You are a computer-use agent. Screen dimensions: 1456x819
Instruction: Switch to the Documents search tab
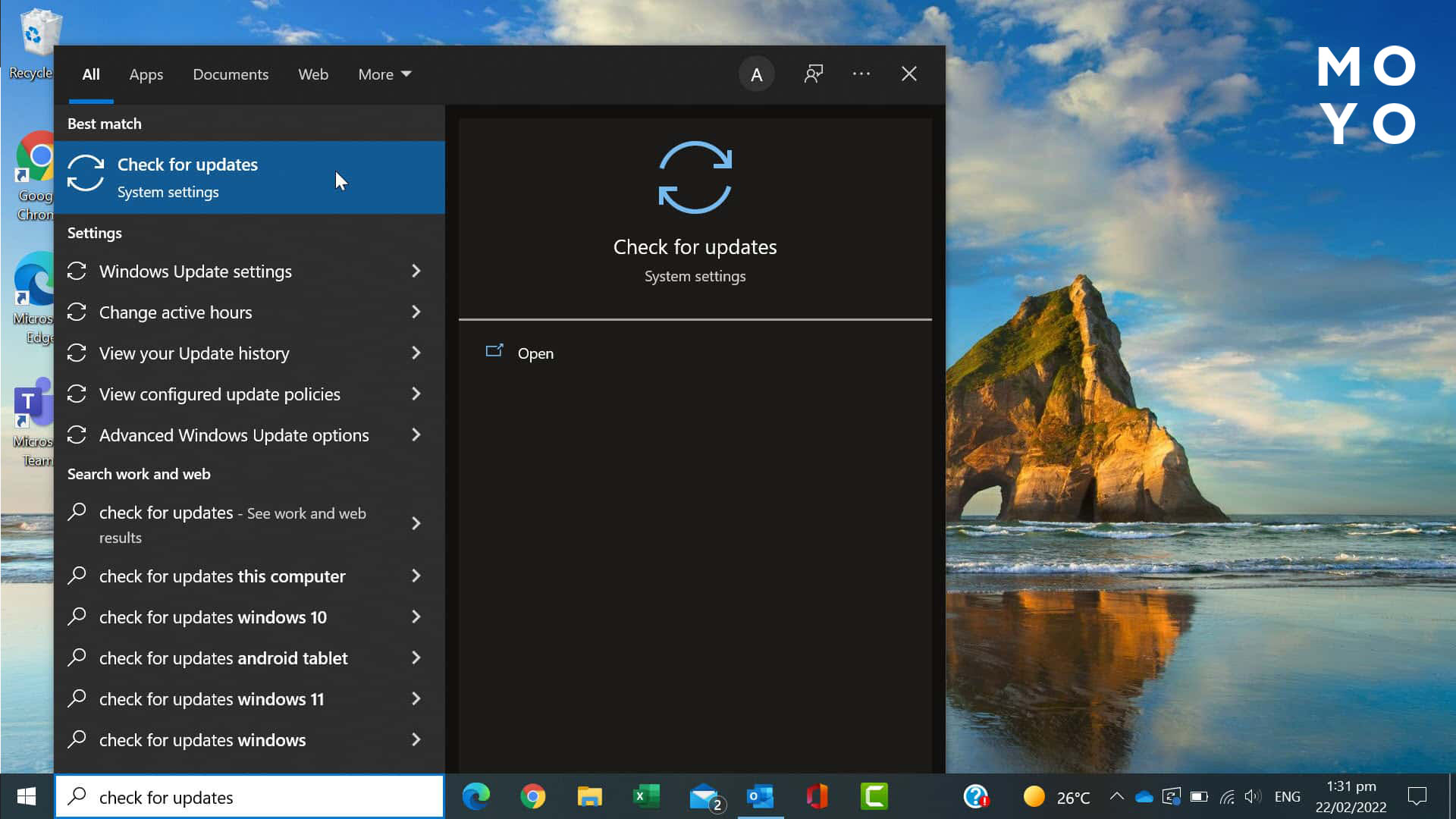click(x=231, y=74)
